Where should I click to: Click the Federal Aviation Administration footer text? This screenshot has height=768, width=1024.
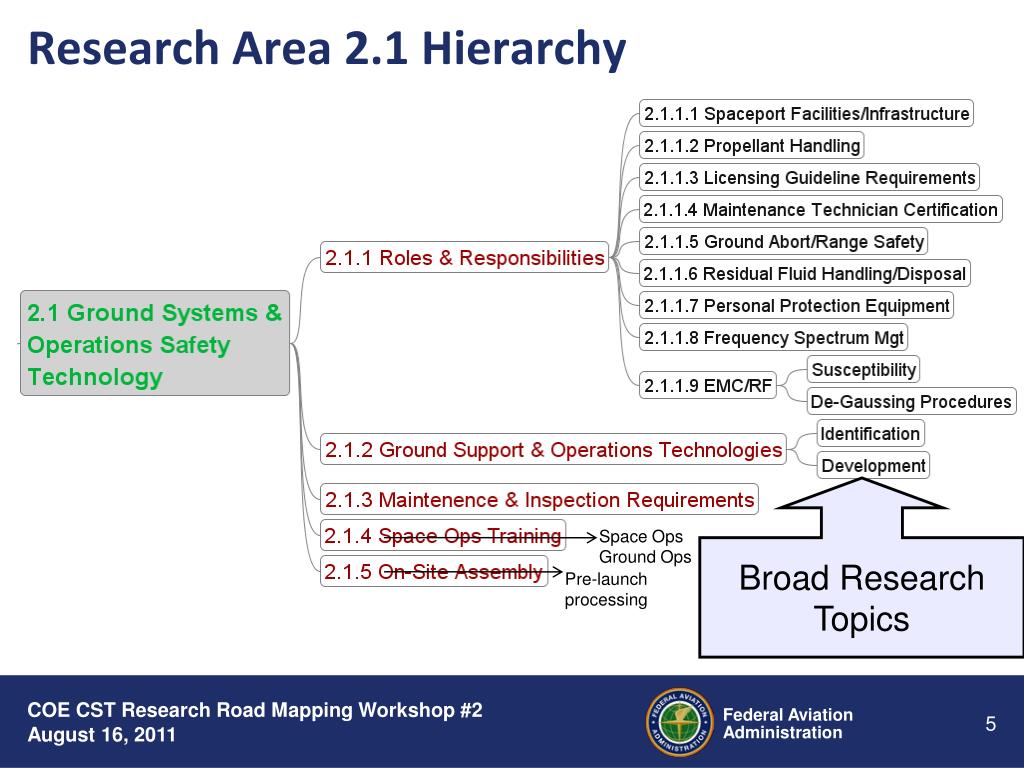click(788, 724)
